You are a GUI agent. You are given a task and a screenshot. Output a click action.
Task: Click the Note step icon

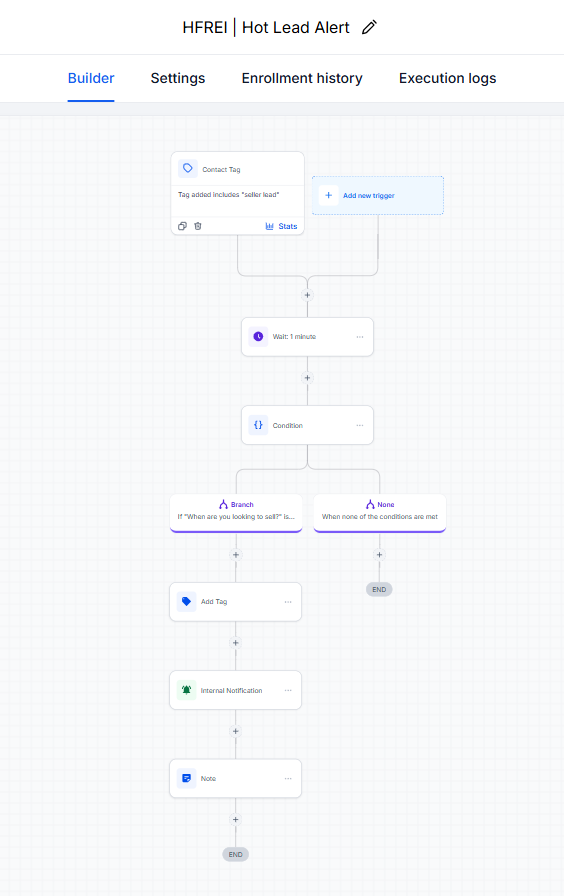[186, 778]
